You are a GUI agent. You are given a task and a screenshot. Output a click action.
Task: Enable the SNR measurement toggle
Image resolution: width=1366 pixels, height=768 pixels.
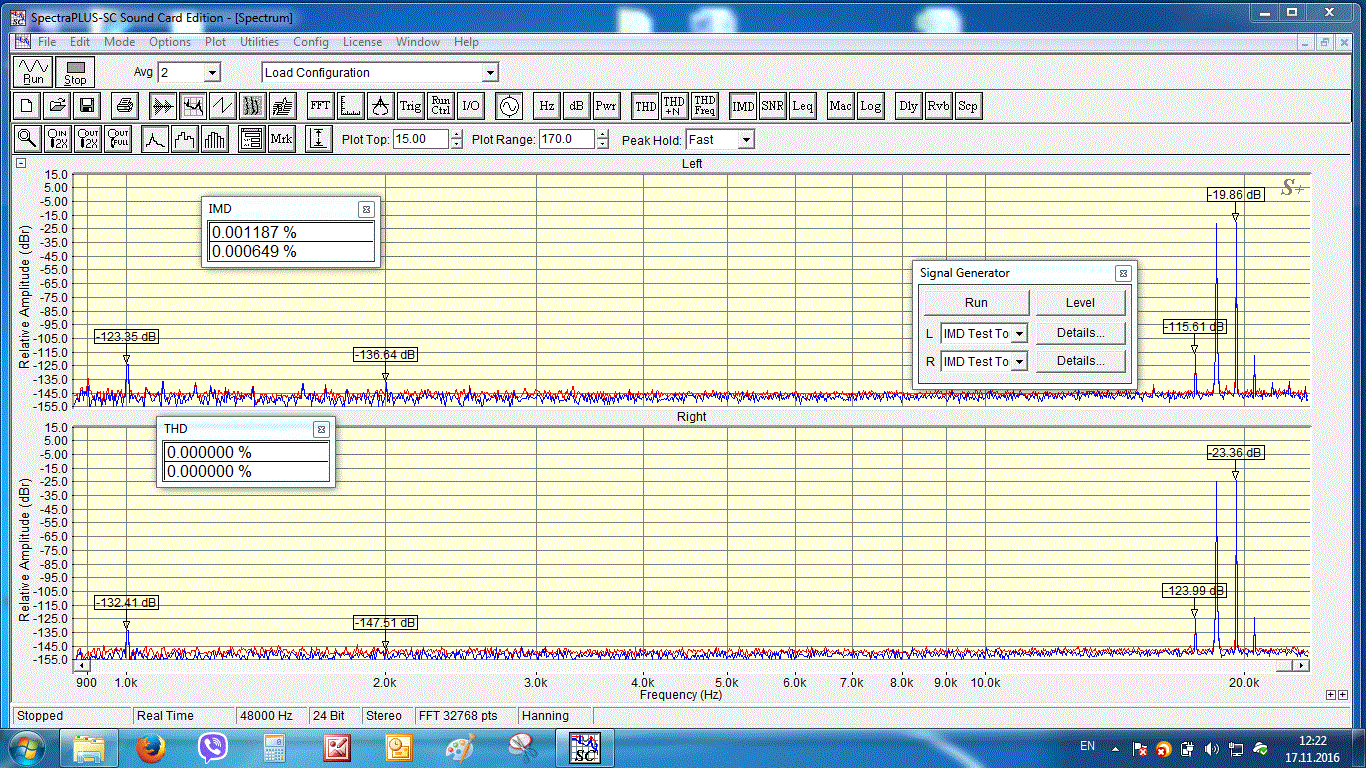tap(772, 106)
